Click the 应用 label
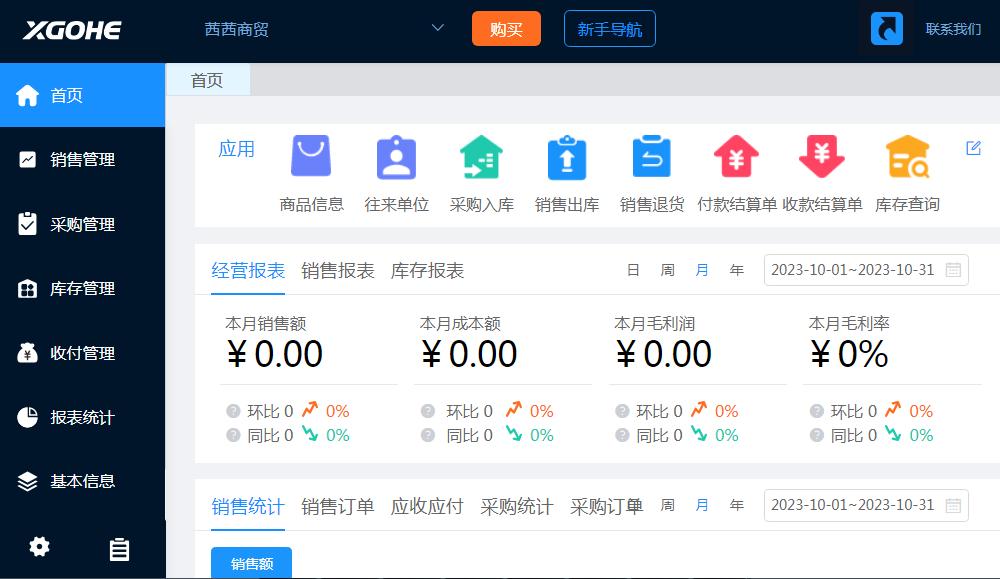 tap(236, 149)
